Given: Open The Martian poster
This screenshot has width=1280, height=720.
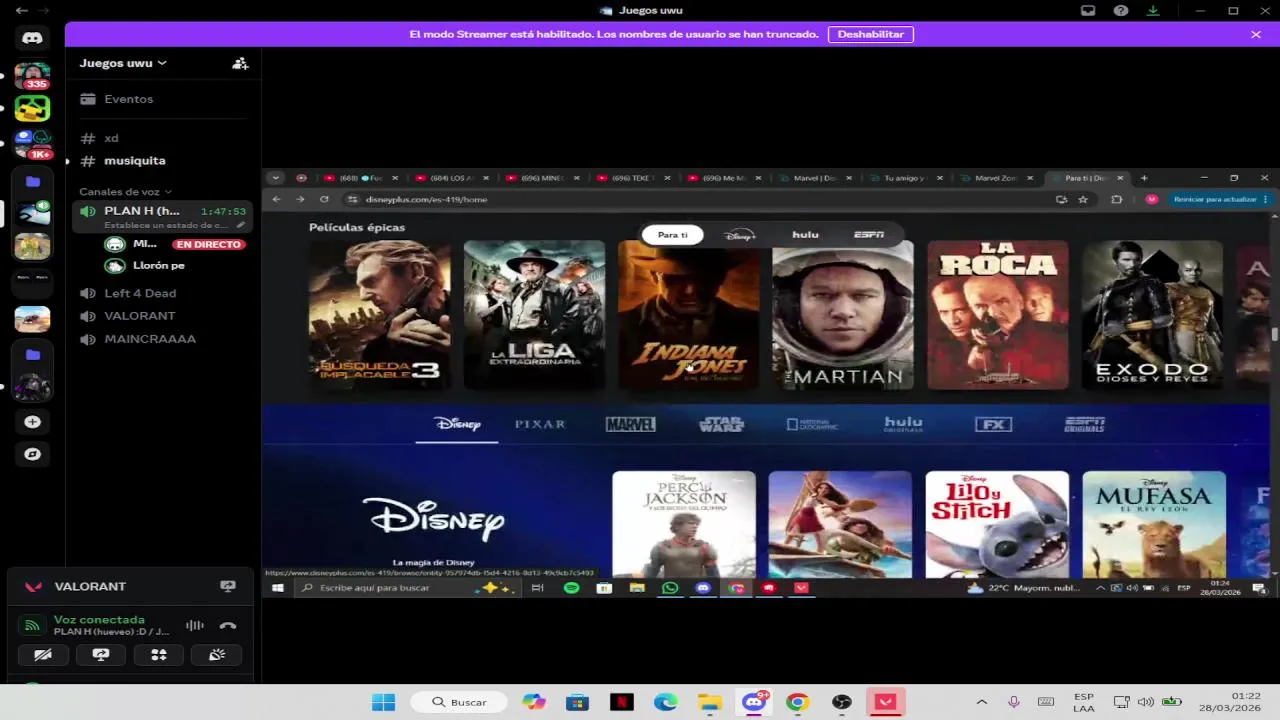Looking at the screenshot, I should click(843, 314).
